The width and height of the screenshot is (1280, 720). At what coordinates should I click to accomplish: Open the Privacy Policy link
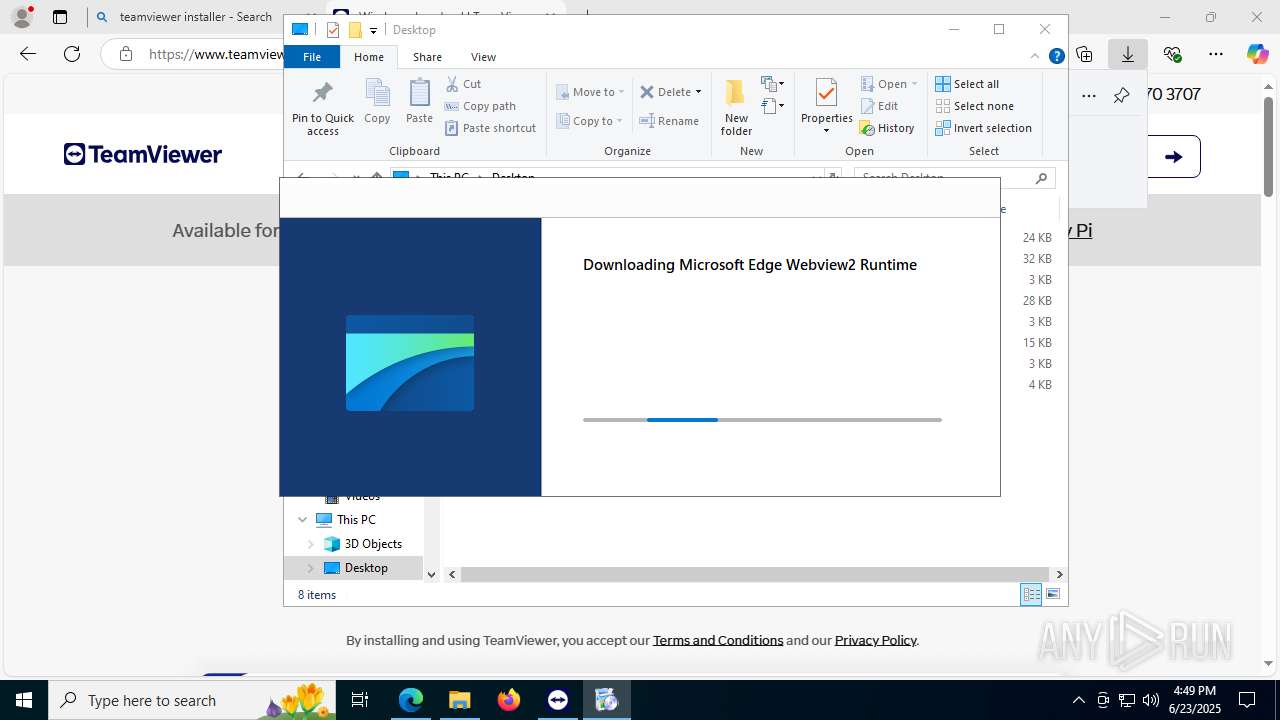876,640
